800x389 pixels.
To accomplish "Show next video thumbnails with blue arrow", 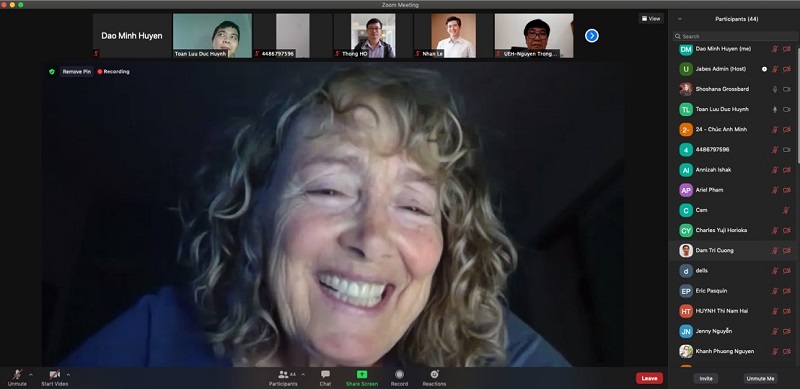I will (591, 36).
